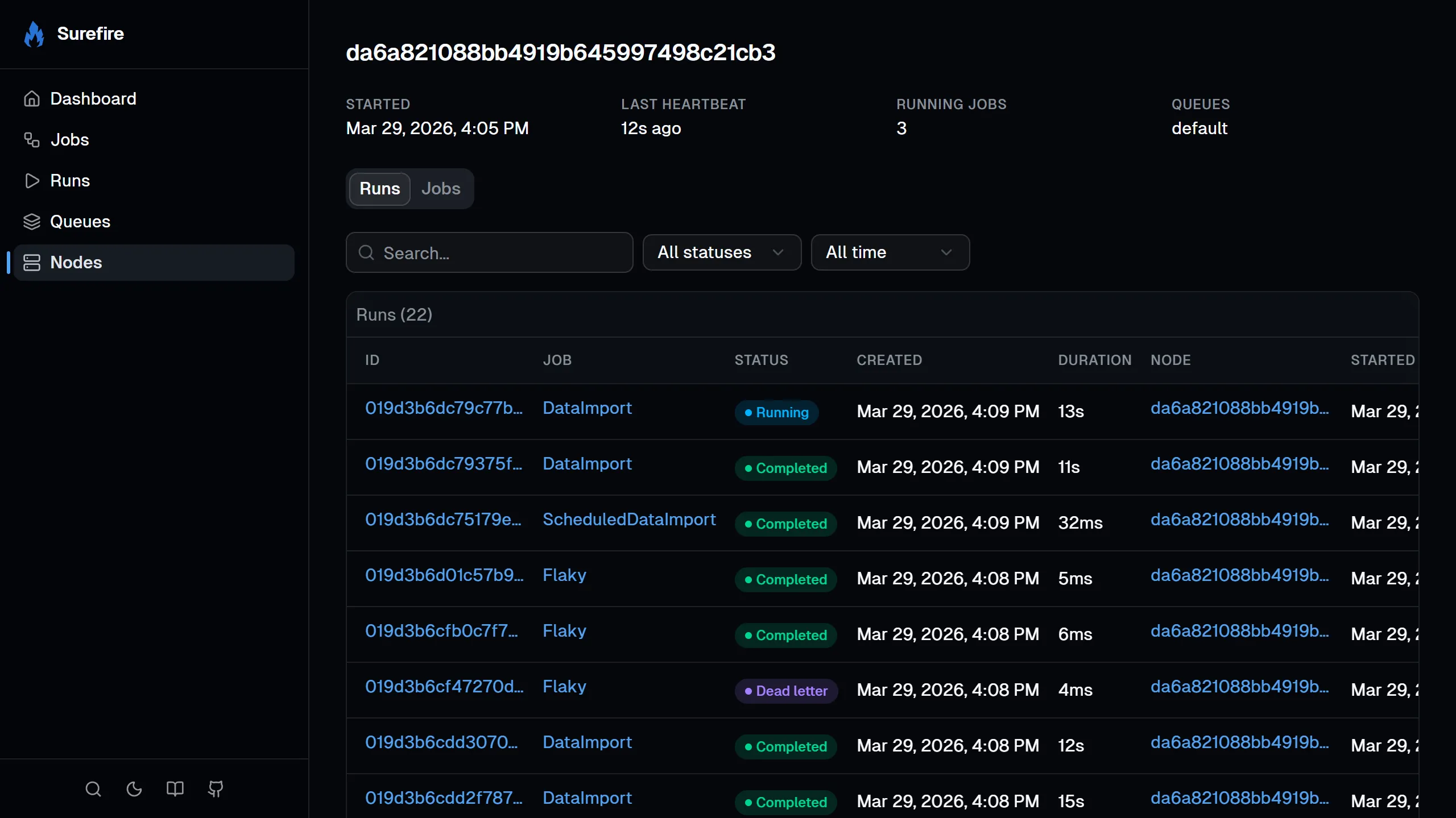Image resolution: width=1456 pixels, height=818 pixels.
Task: Click the Queues layers icon
Action: pyautogui.click(x=32, y=222)
